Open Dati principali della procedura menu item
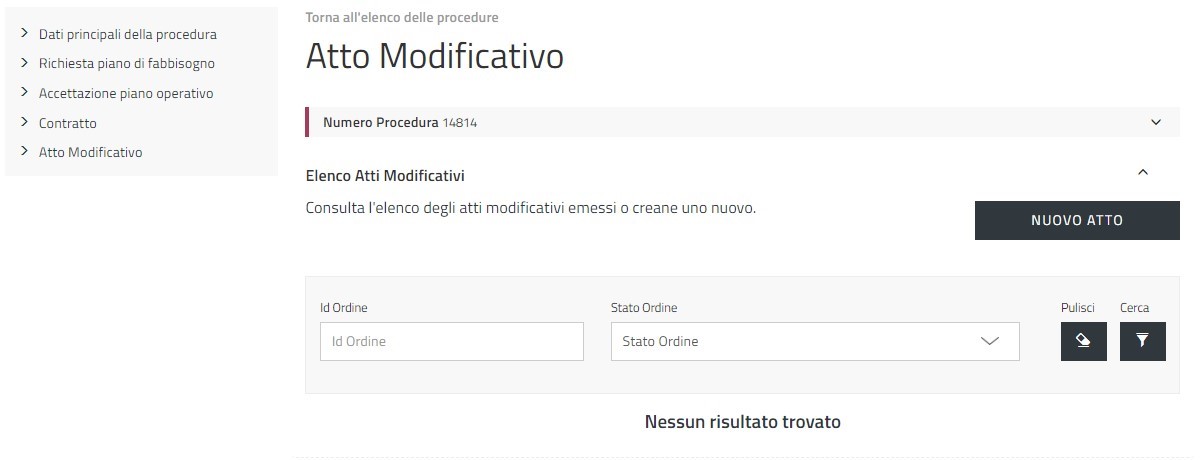This screenshot has width=1201, height=460. (x=128, y=34)
